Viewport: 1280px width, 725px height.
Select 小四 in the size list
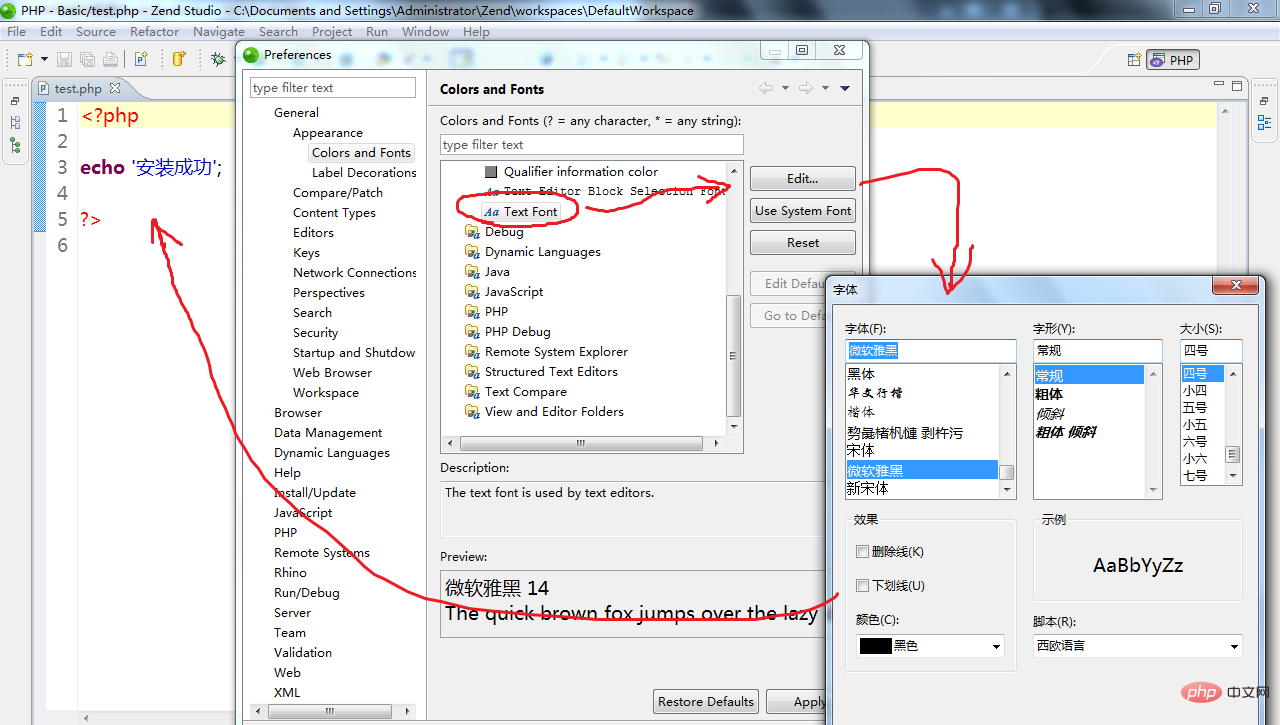coord(1195,391)
